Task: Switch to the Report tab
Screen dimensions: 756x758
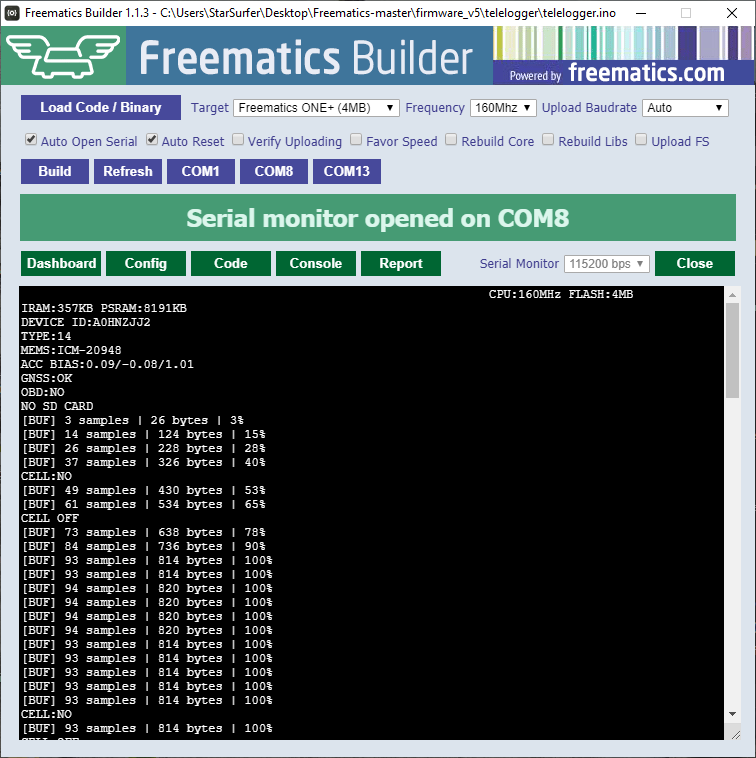Action: 401,263
